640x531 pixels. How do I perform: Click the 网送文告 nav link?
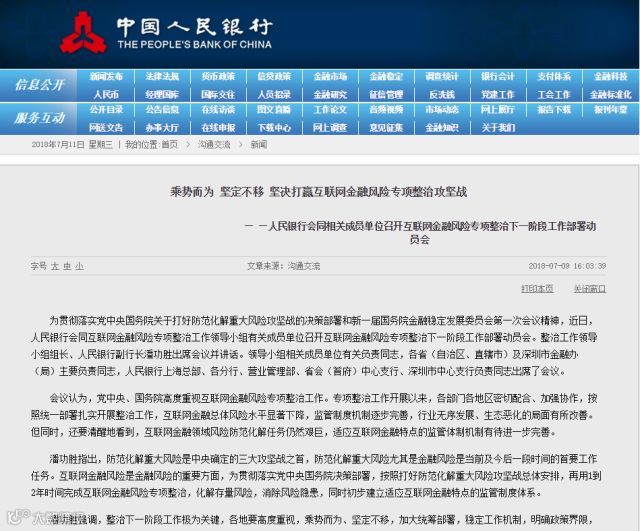[x=106, y=128]
